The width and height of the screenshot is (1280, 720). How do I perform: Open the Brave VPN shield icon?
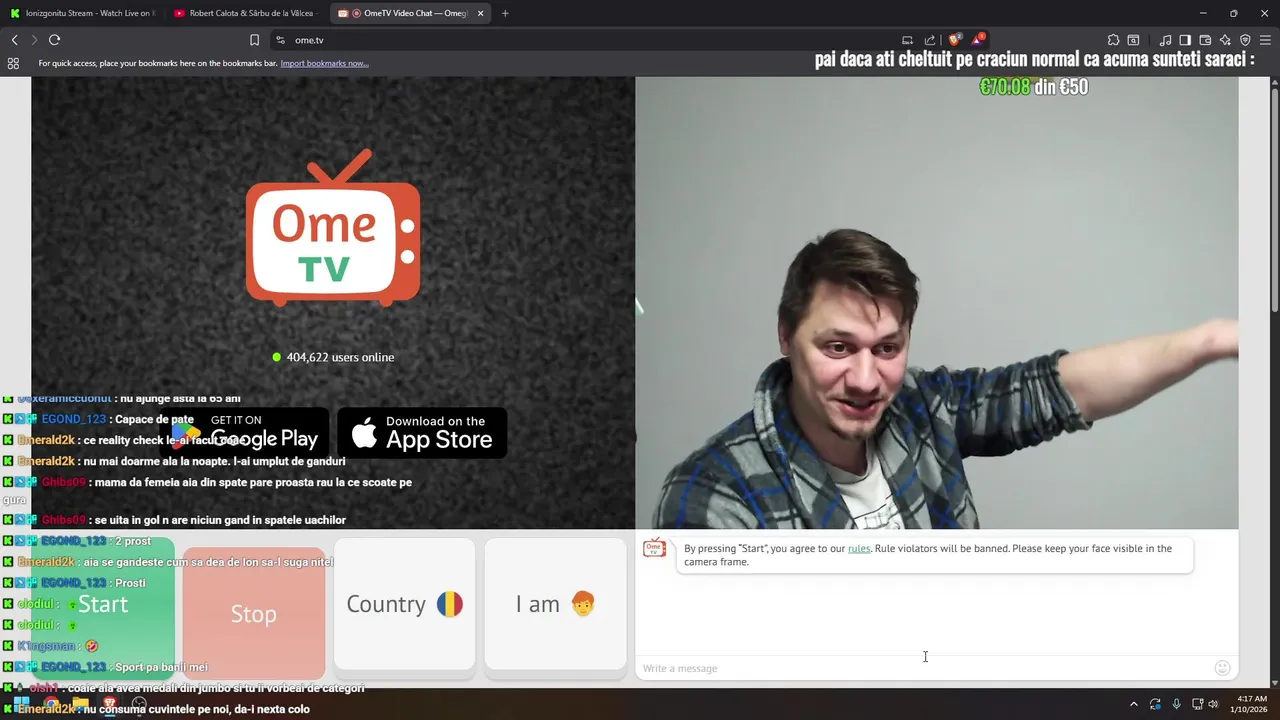pyautogui.click(x=1245, y=40)
